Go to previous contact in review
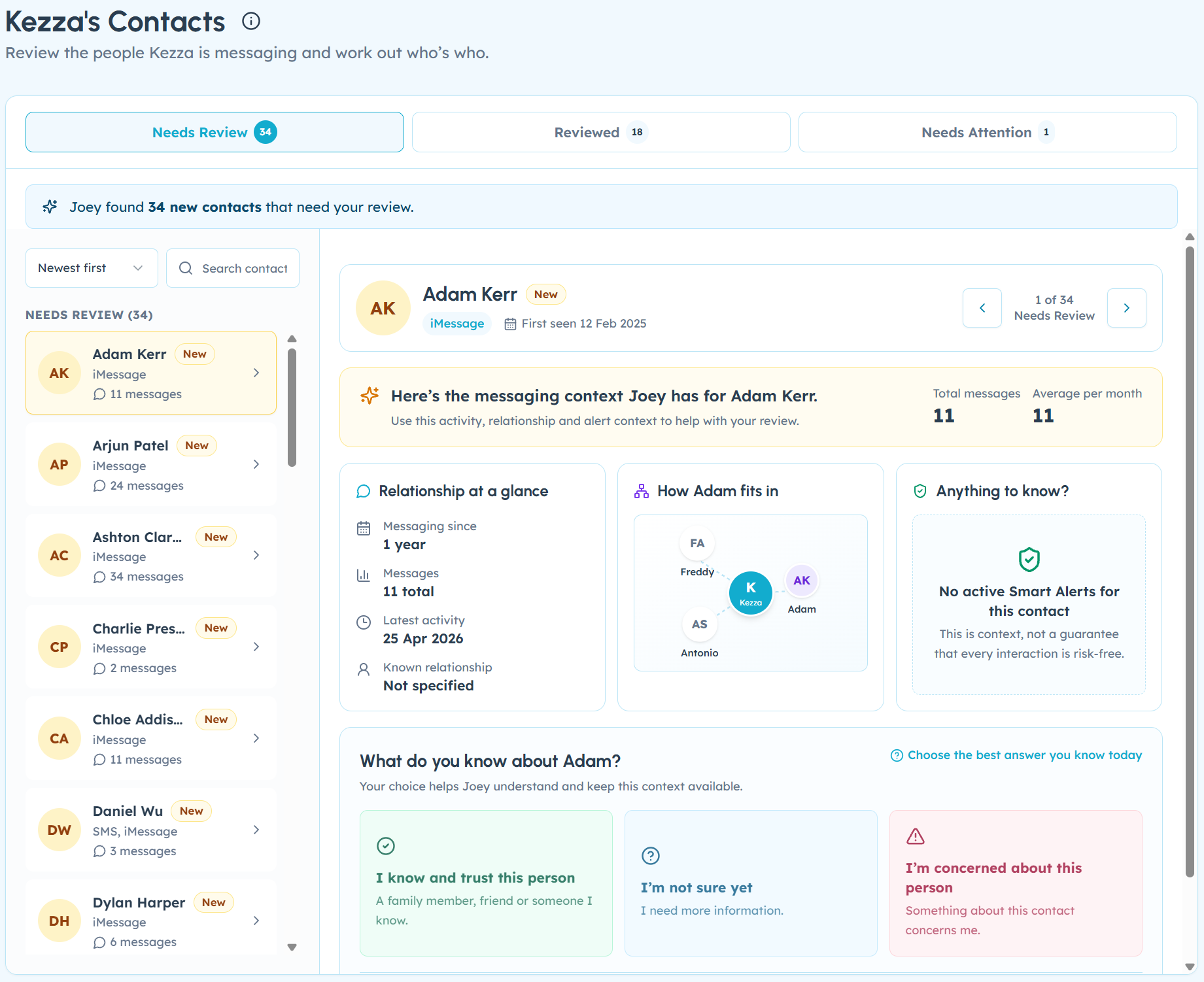Screen dimensions: 1204x982 click(x=982, y=308)
